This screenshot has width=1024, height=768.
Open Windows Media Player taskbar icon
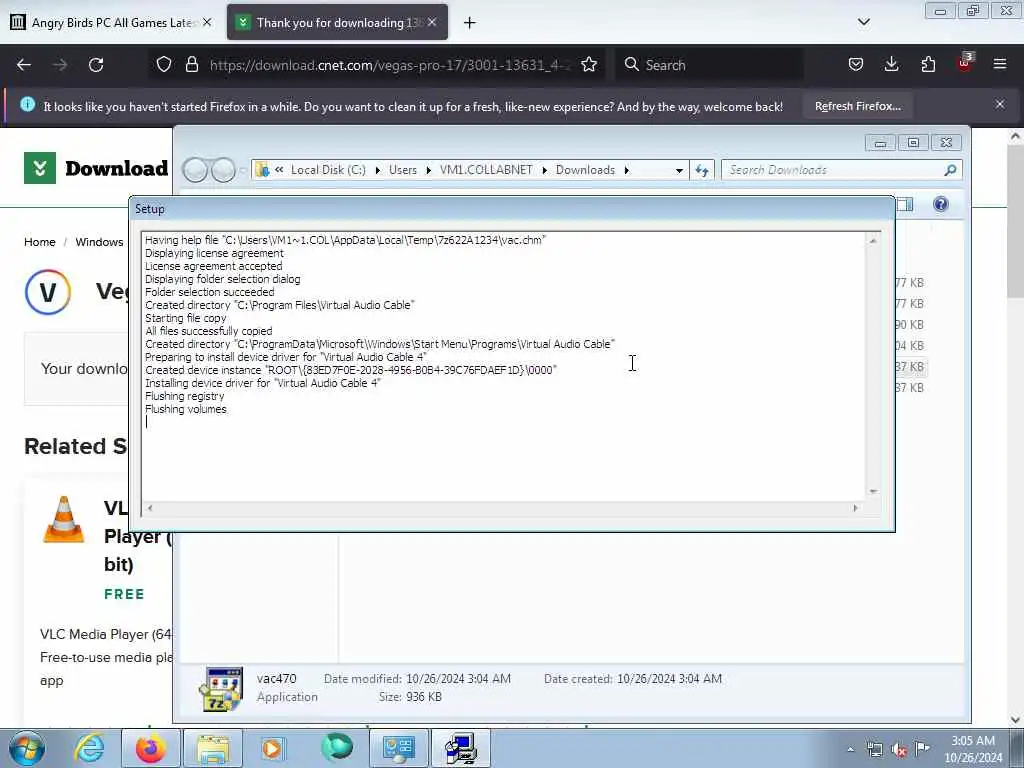273,748
